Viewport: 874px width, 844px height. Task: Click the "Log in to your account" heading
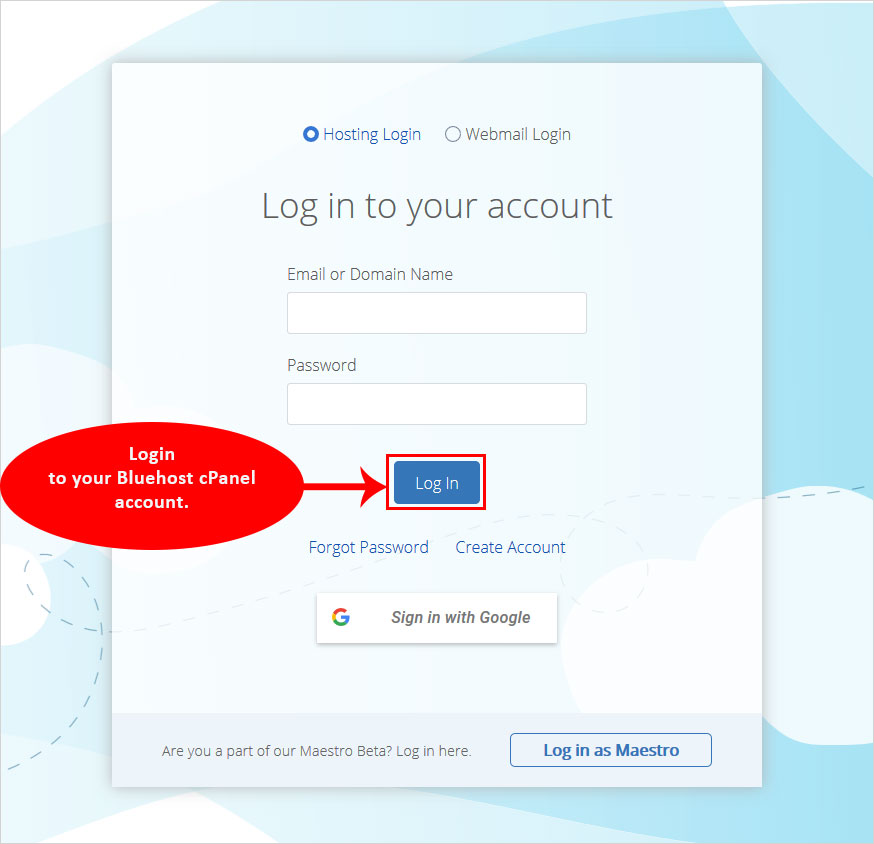pyautogui.click(x=437, y=207)
